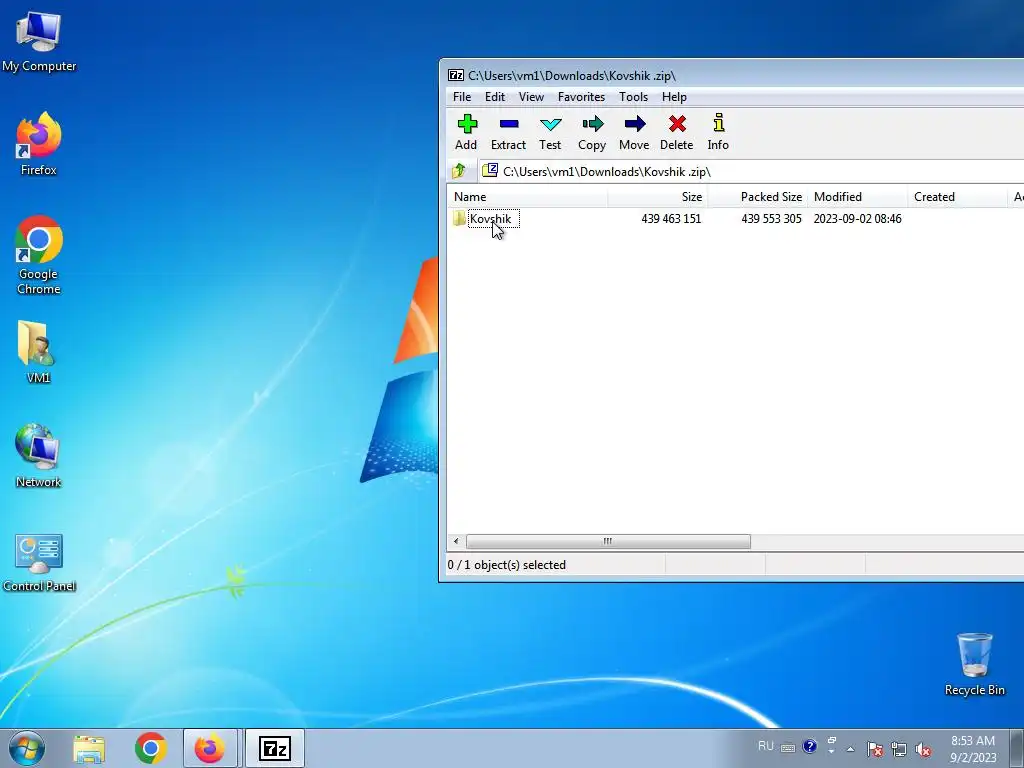Click packed size 439 553 305
The height and width of the screenshot is (768, 1024).
click(771, 219)
